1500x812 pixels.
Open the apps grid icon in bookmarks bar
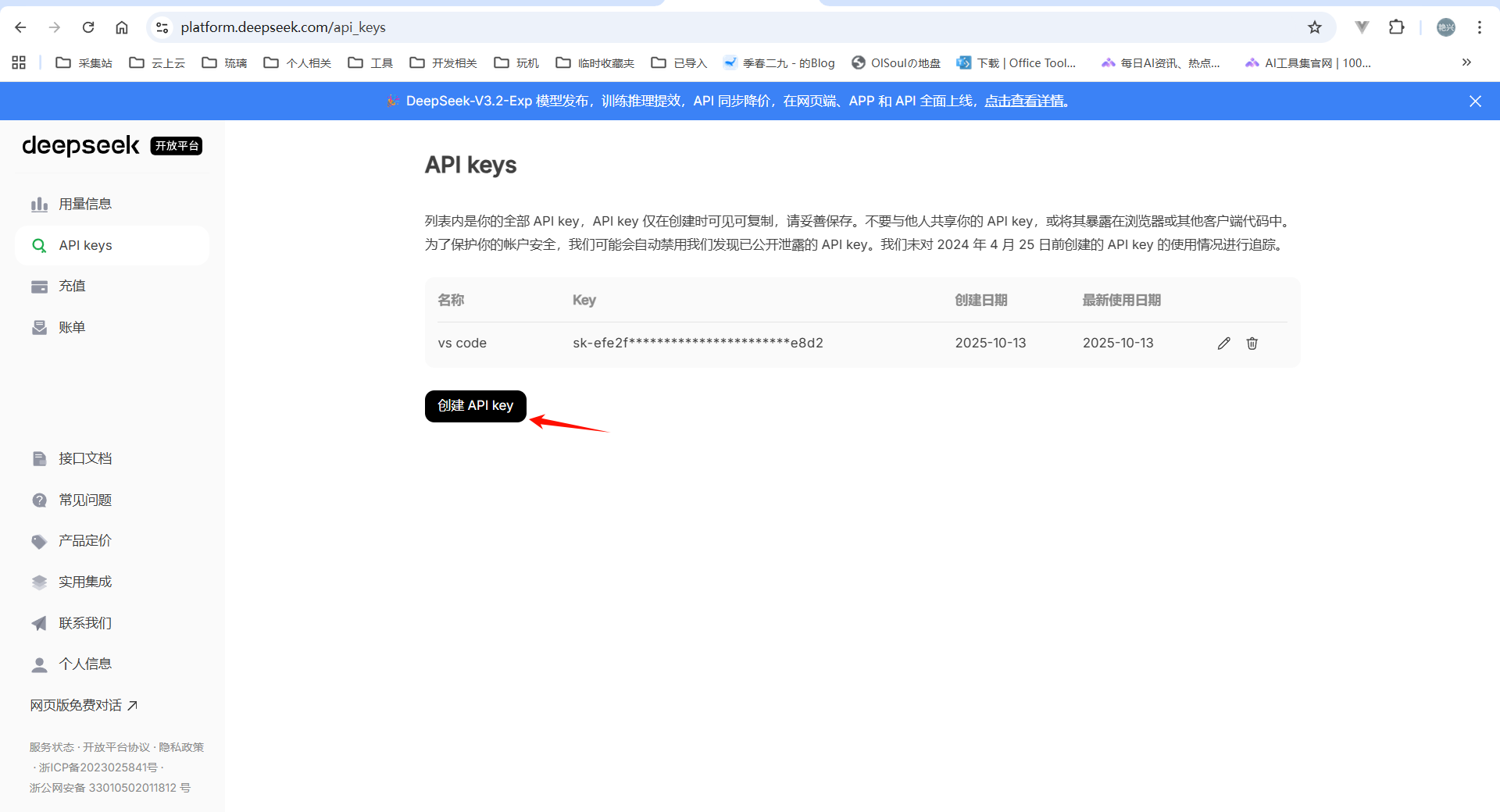[x=19, y=62]
